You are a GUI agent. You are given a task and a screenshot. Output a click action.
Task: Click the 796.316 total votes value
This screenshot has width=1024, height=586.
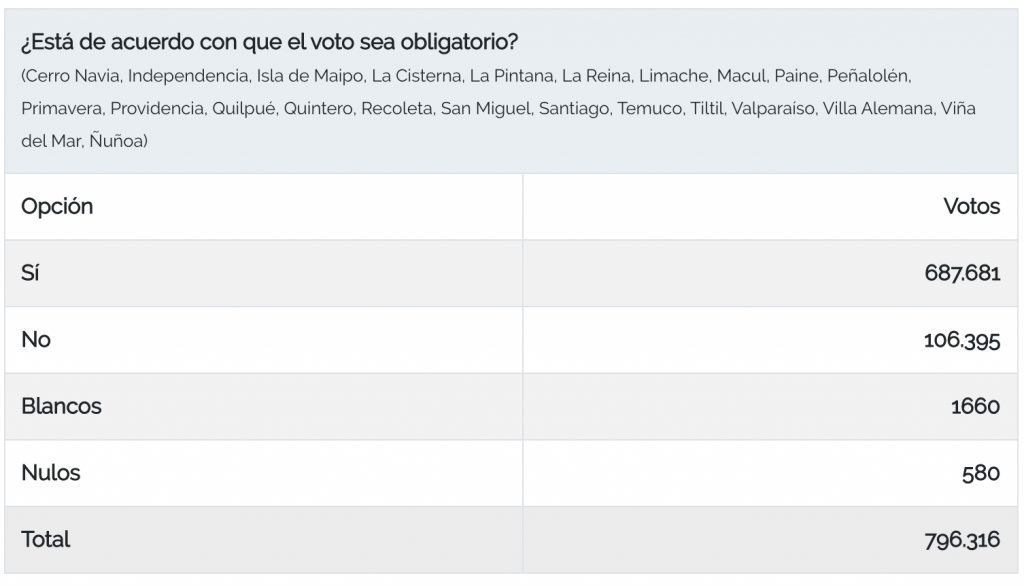962,540
